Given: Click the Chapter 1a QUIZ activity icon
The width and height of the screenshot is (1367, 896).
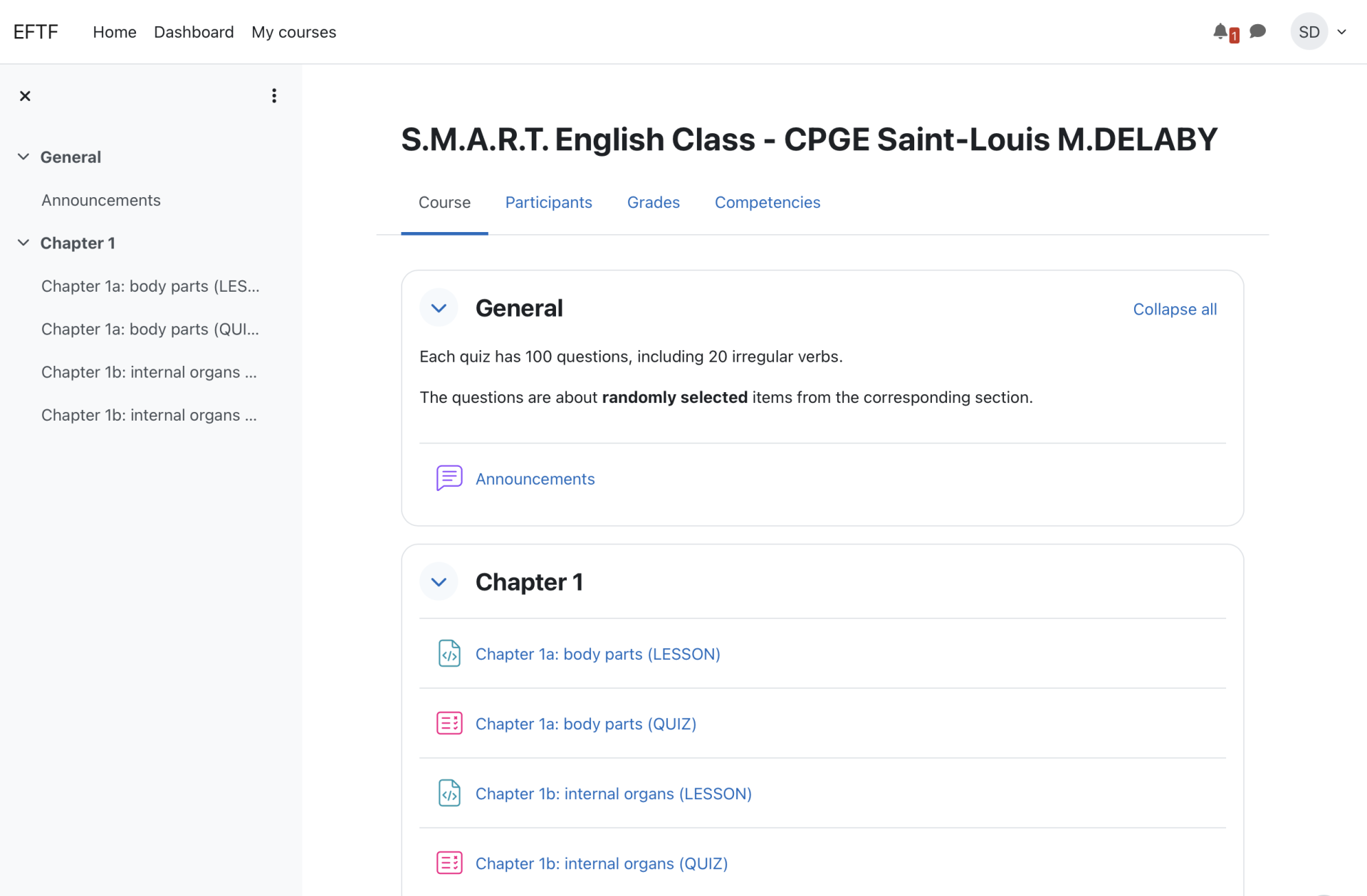Looking at the screenshot, I should coord(449,723).
